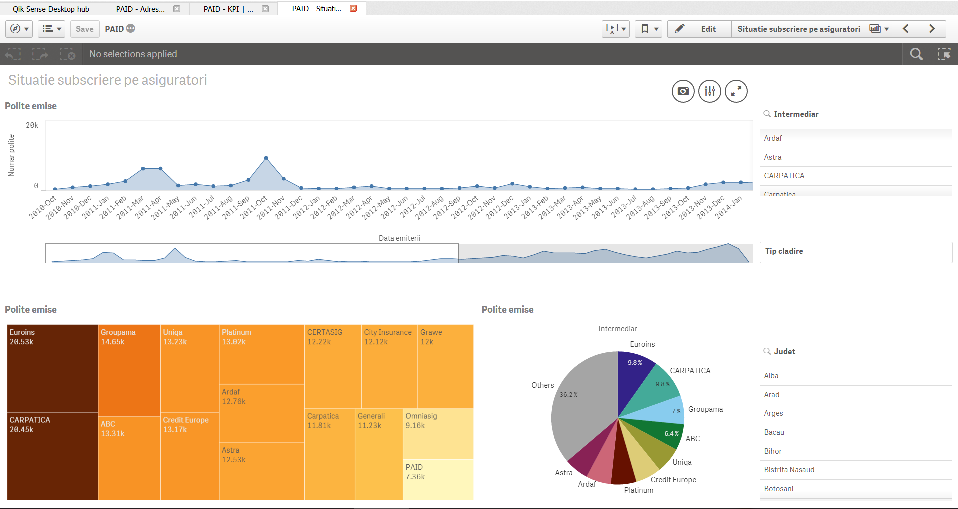Open the Tip cladire filter

pyautogui.click(x=856, y=252)
